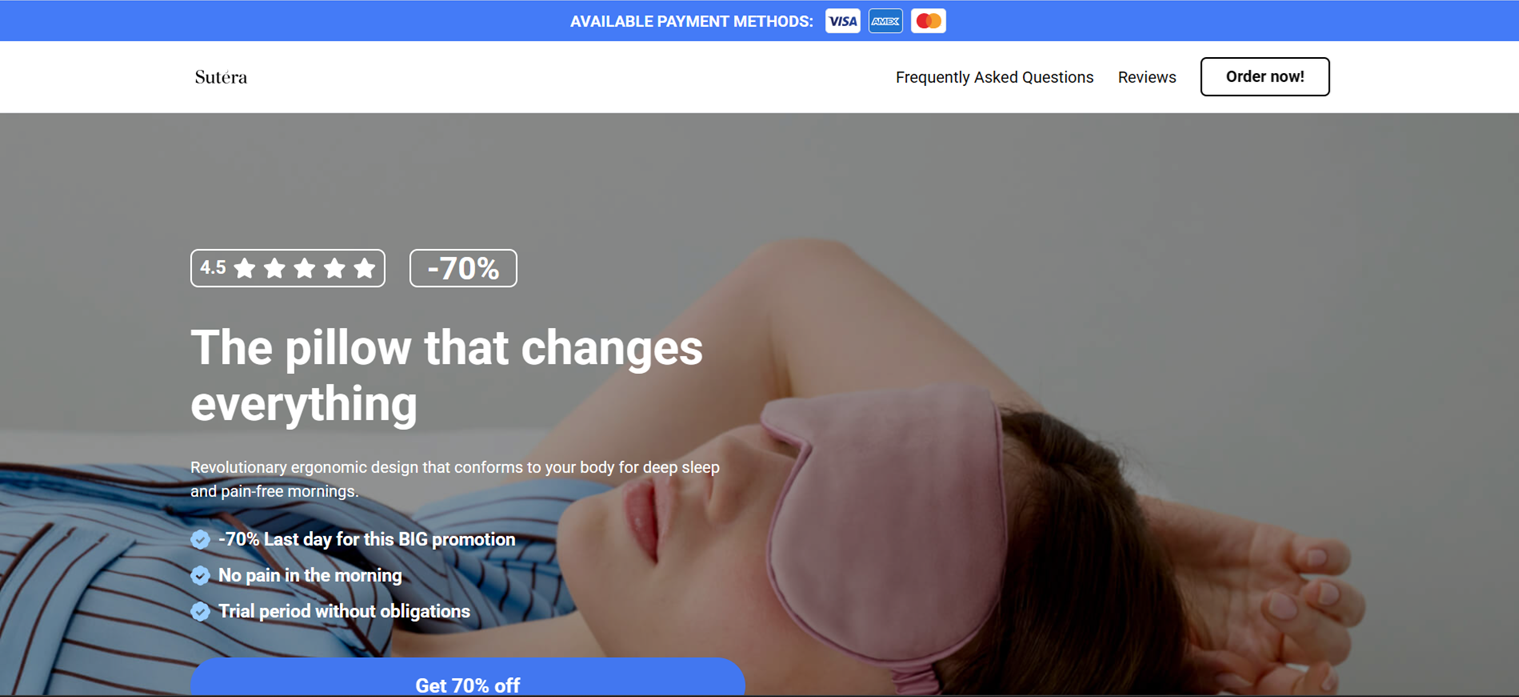The image size is (1519, 697).
Task: Click the Available Payment Methods label
Action: tap(692, 21)
